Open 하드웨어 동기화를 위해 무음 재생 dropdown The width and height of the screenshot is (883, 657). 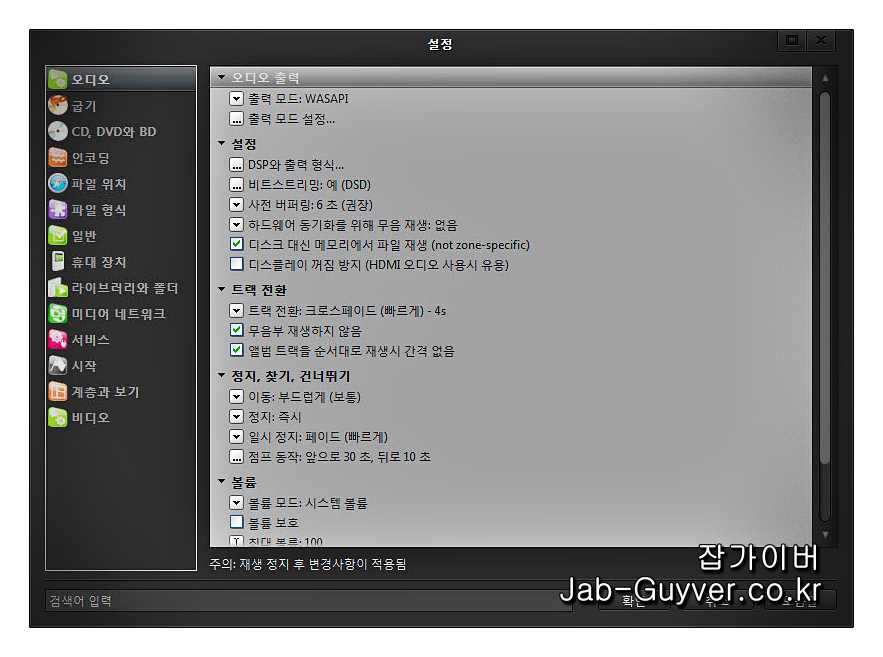(x=237, y=225)
